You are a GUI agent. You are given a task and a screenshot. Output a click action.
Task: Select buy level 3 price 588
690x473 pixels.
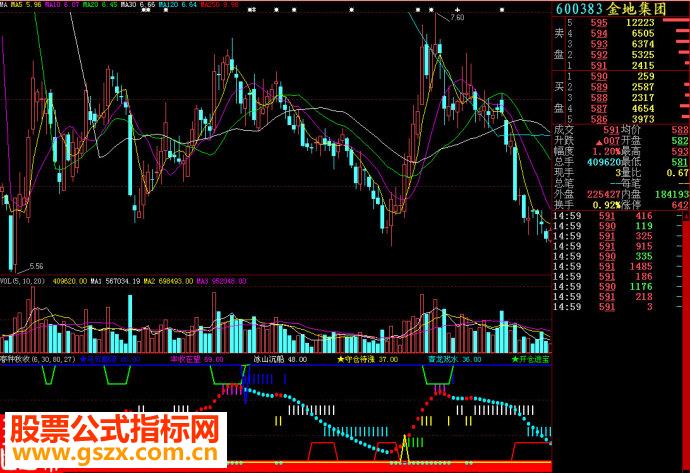click(599, 98)
